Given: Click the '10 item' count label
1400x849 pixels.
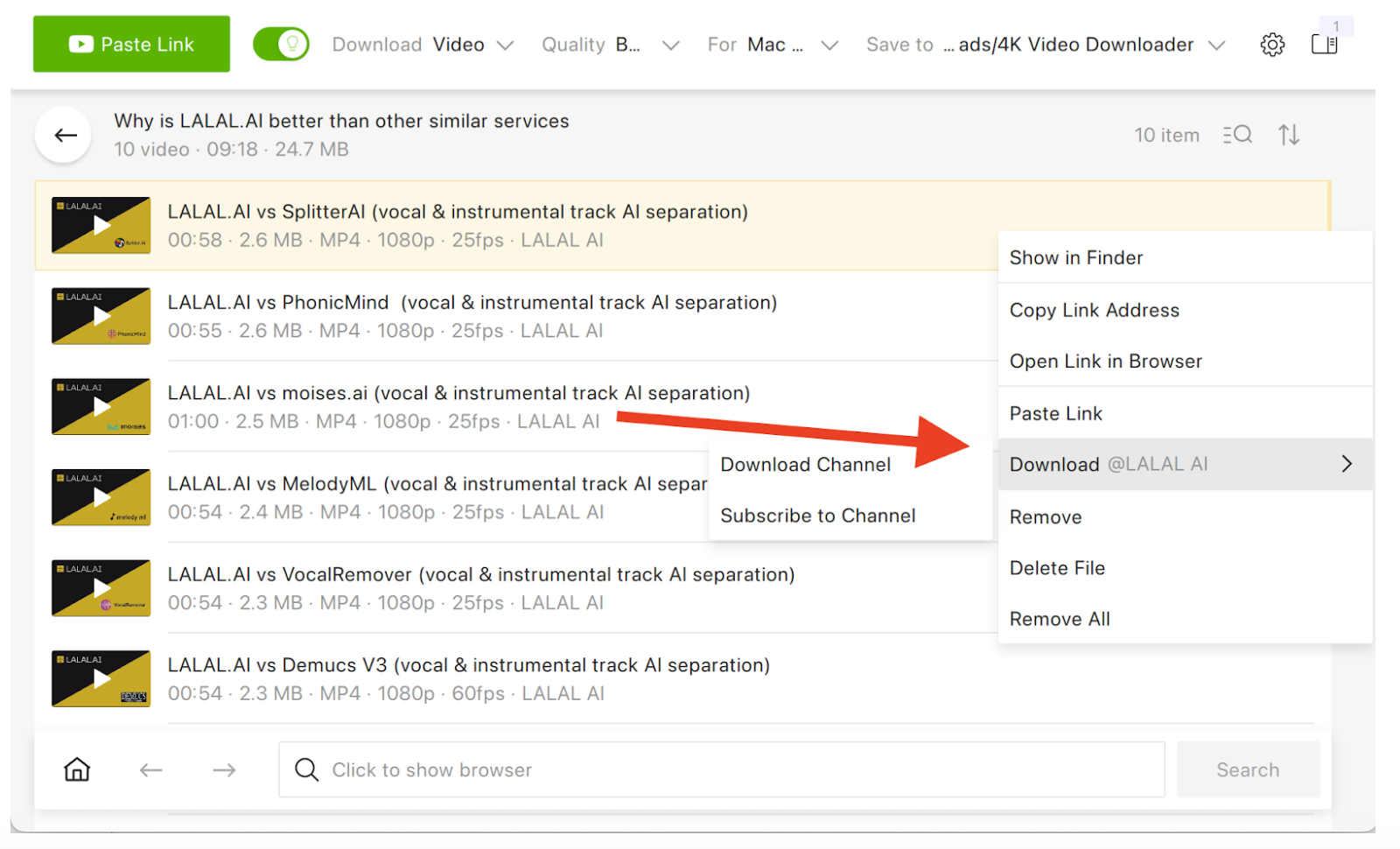Looking at the screenshot, I should click(1166, 135).
